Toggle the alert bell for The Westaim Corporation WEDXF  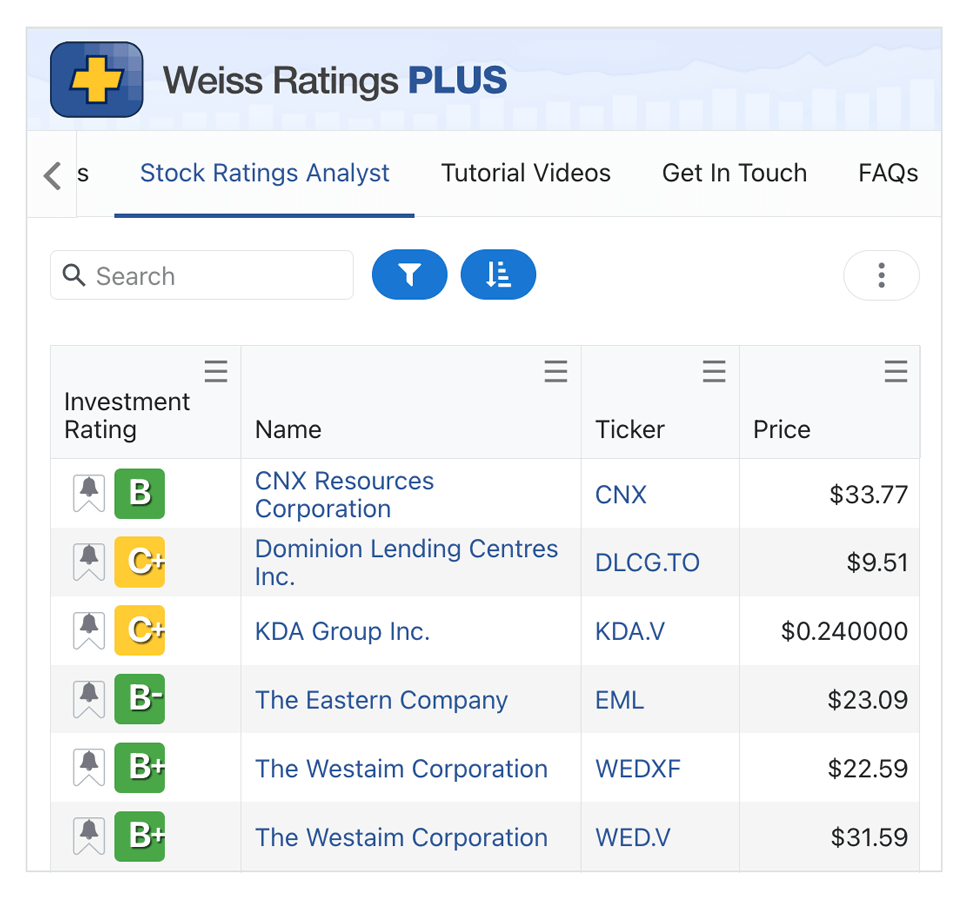[88, 768]
